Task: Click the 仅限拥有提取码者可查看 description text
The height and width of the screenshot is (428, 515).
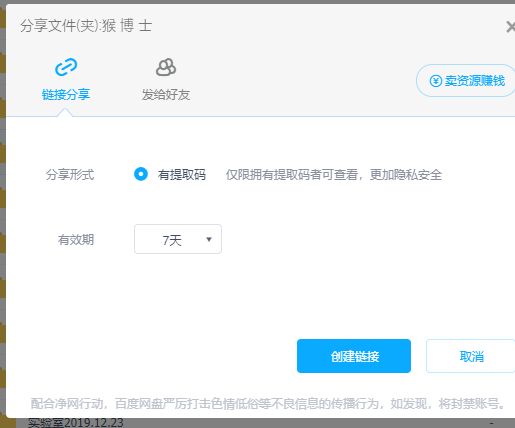Action: pos(334,175)
